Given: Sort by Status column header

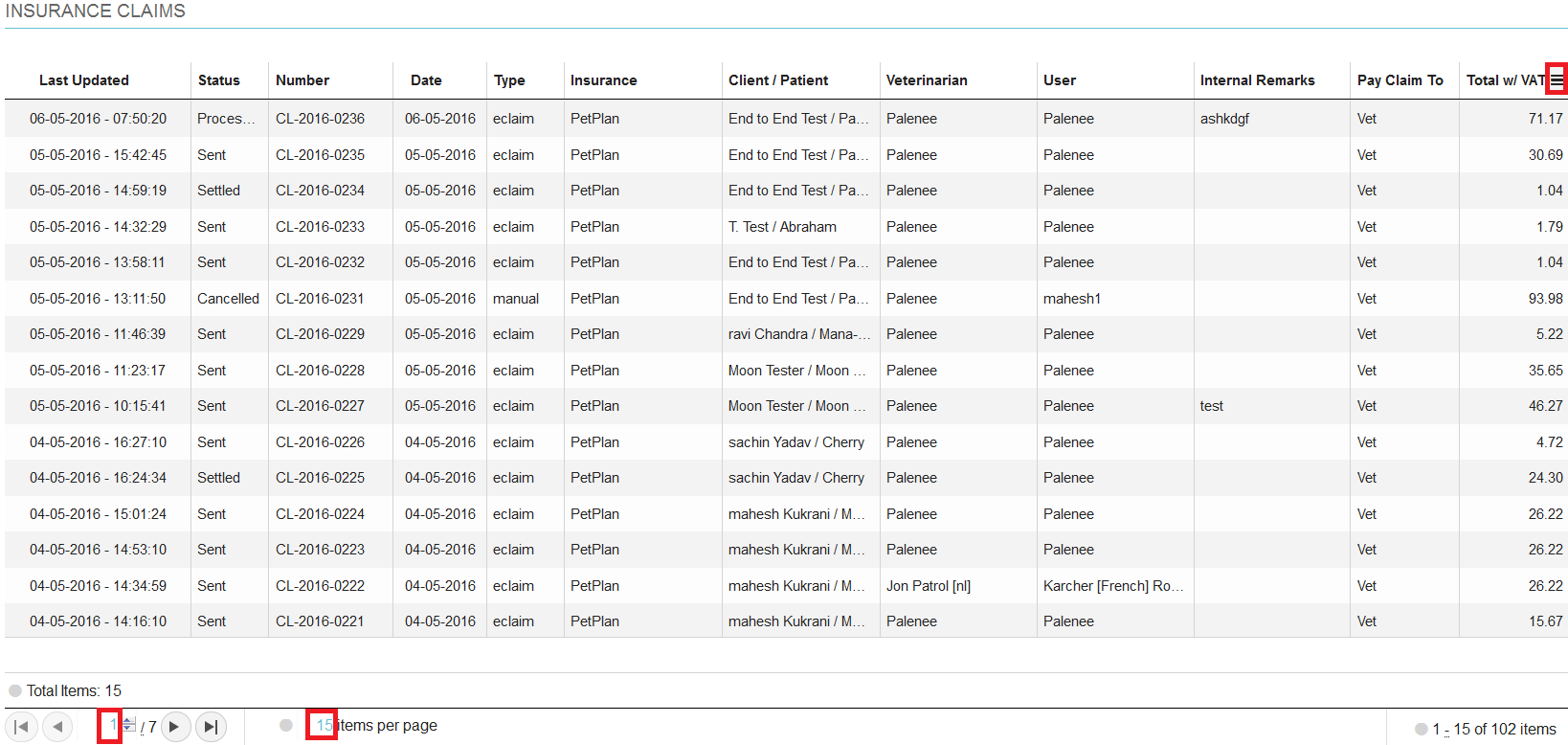Looking at the screenshot, I should click(219, 80).
